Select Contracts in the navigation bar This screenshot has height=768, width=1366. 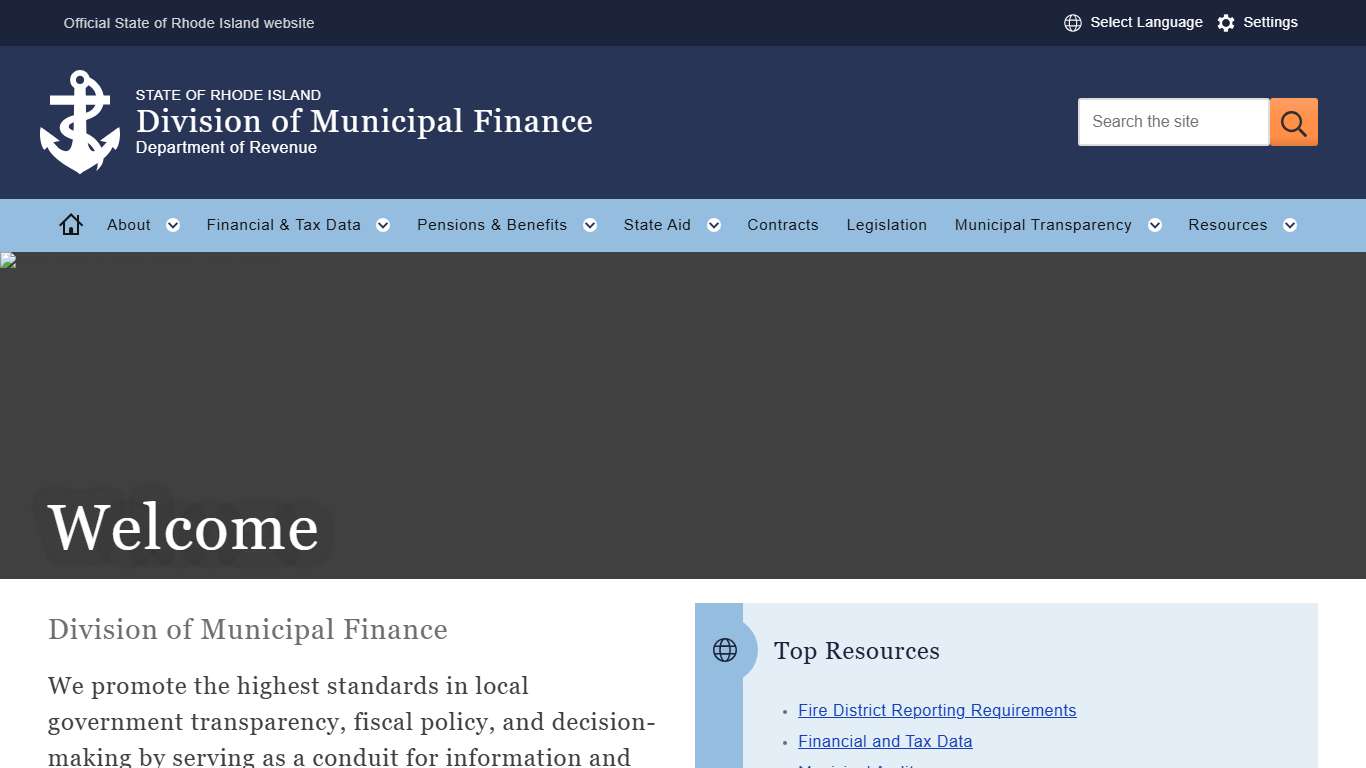coord(783,225)
